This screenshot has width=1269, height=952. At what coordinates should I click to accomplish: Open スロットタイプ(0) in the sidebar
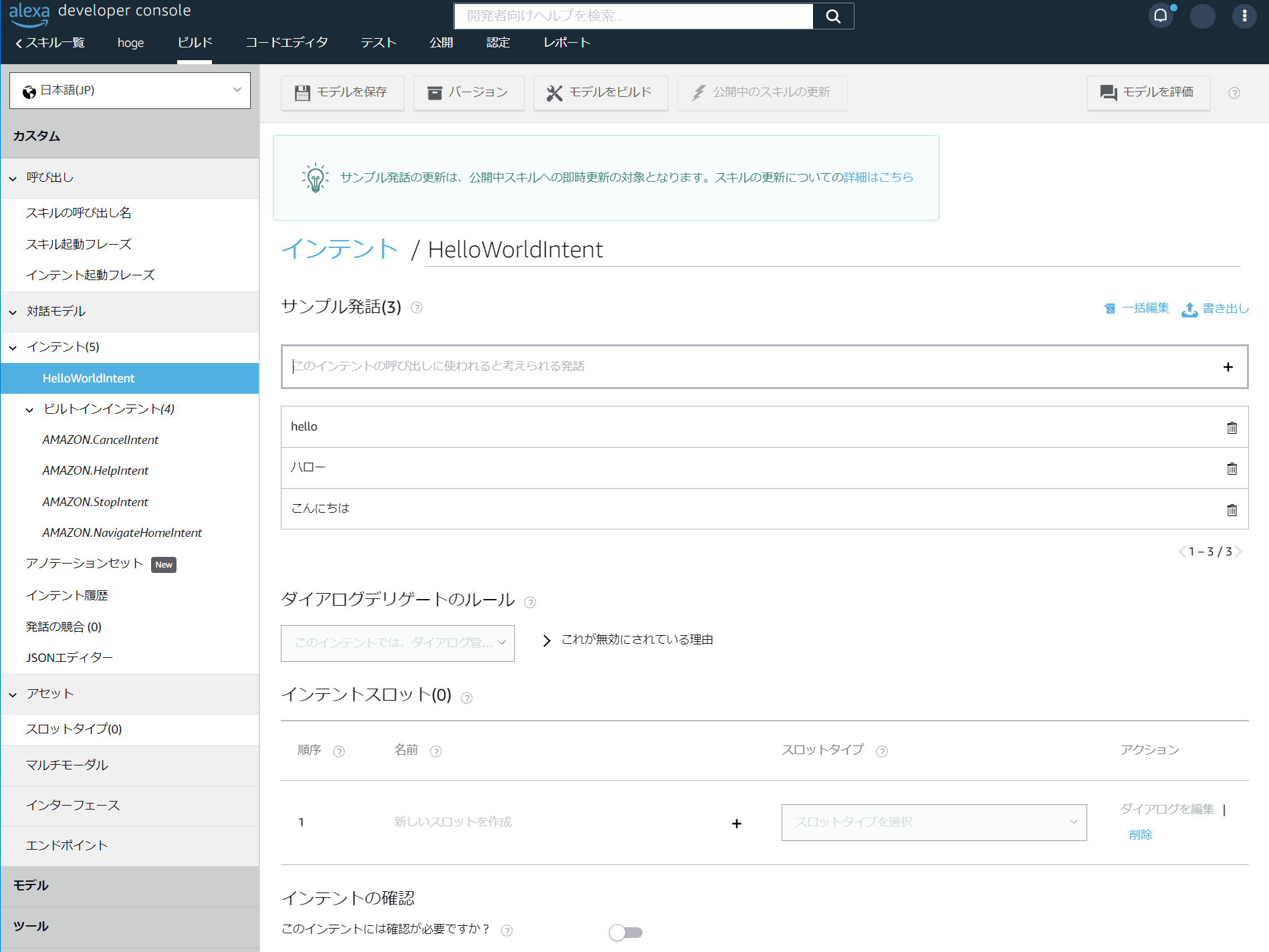tap(74, 729)
